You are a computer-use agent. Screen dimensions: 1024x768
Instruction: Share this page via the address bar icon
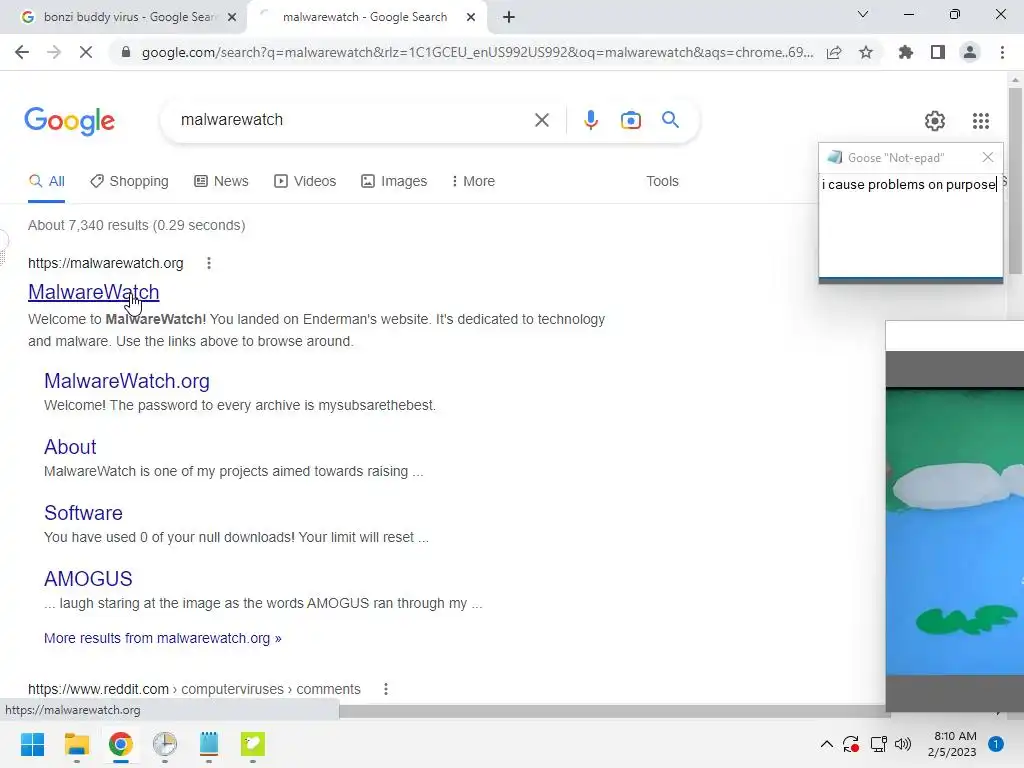pos(834,52)
